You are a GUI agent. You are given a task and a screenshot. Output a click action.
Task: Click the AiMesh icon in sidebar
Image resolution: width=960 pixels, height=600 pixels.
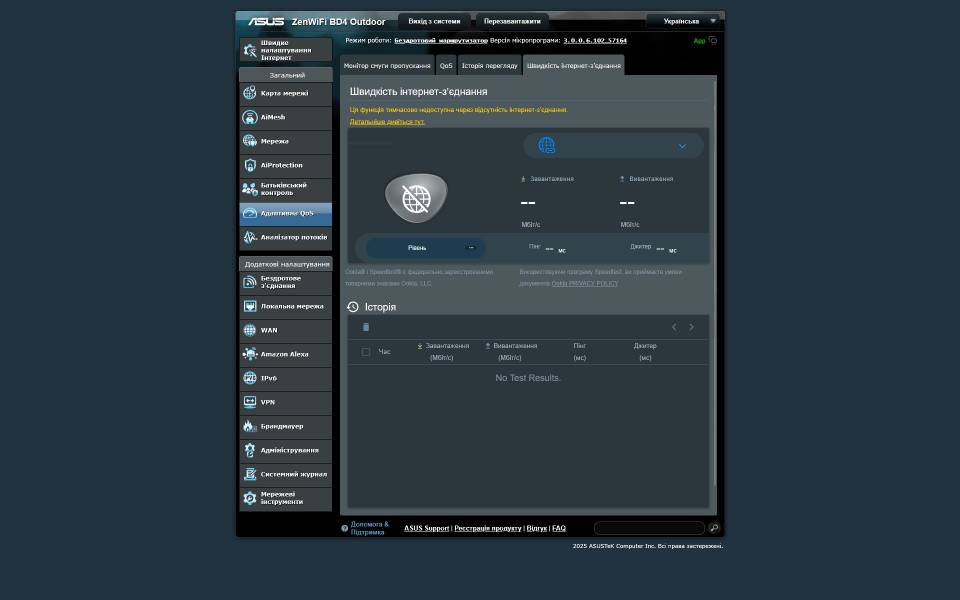coord(250,117)
